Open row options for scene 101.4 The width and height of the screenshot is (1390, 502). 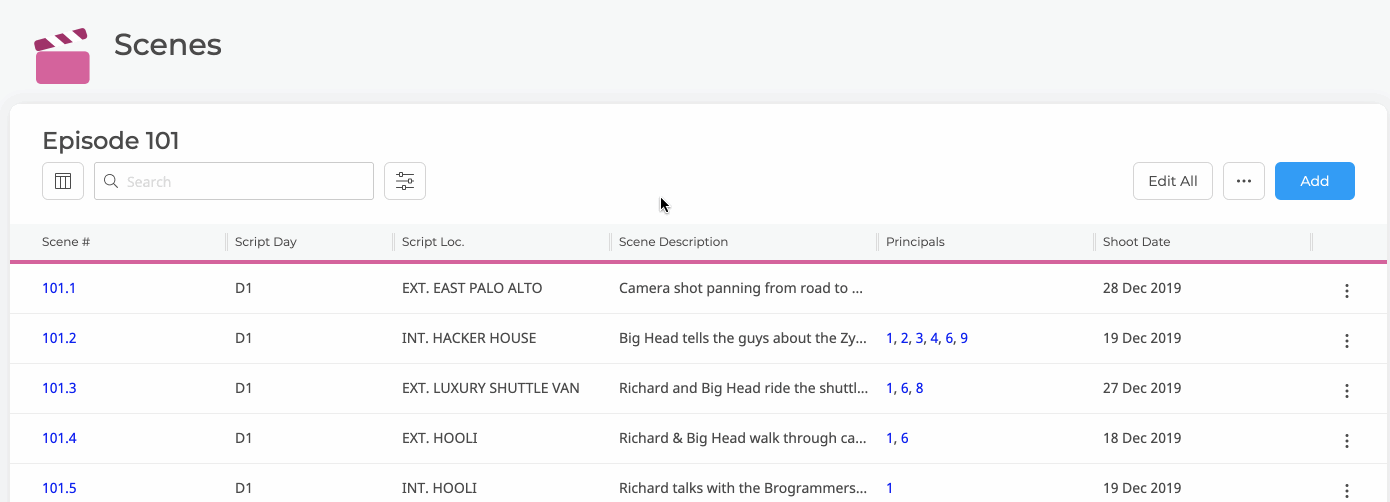tap(1347, 441)
